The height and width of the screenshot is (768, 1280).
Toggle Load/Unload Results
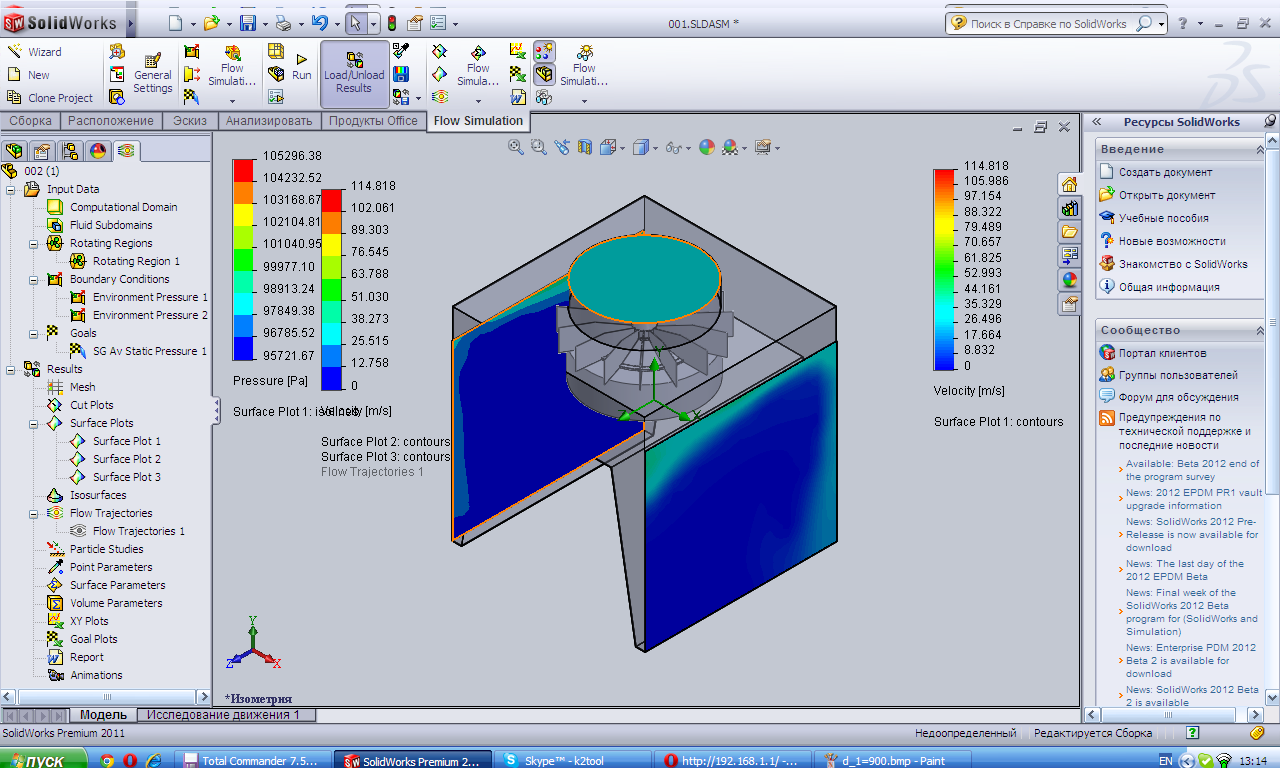pos(354,75)
